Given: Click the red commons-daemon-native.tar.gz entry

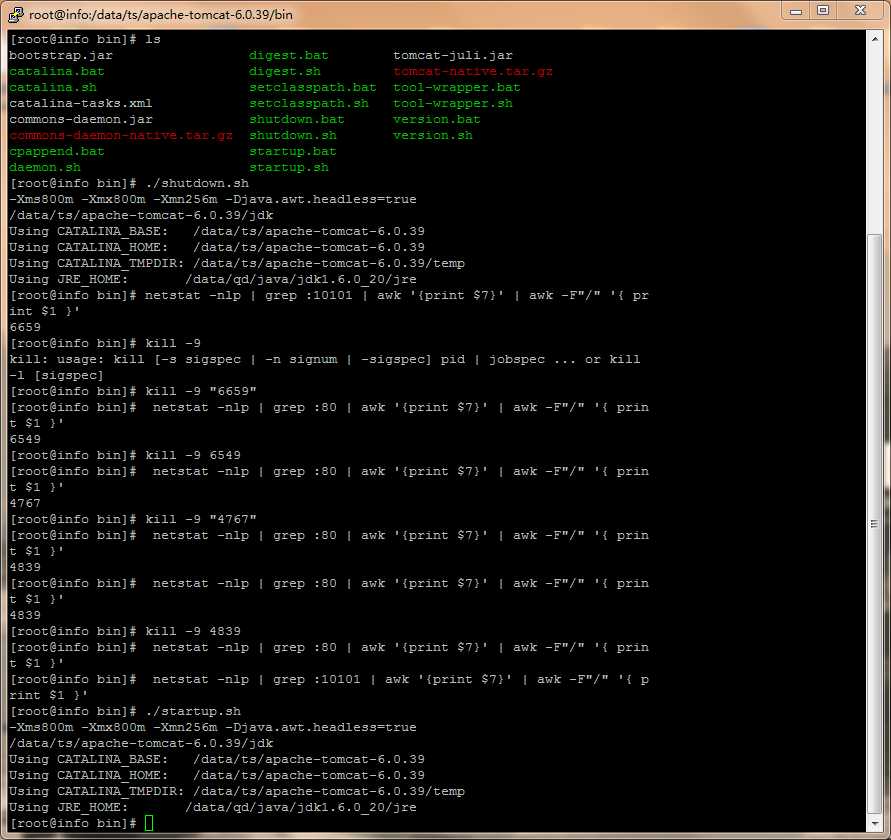Looking at the screenshot, I should [121, 135].
